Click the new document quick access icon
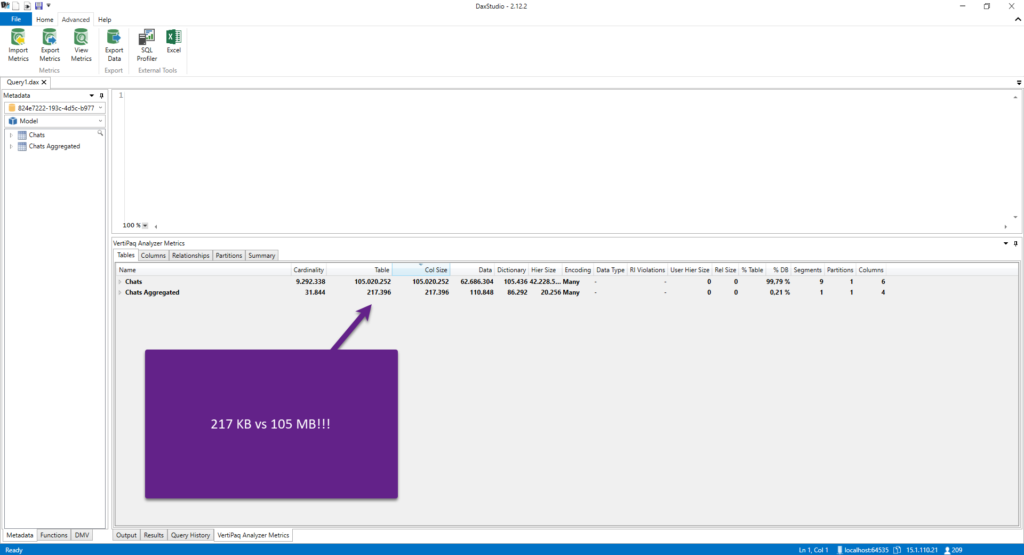The height and width of the screenshot is (555, 1024). point(16,6)
